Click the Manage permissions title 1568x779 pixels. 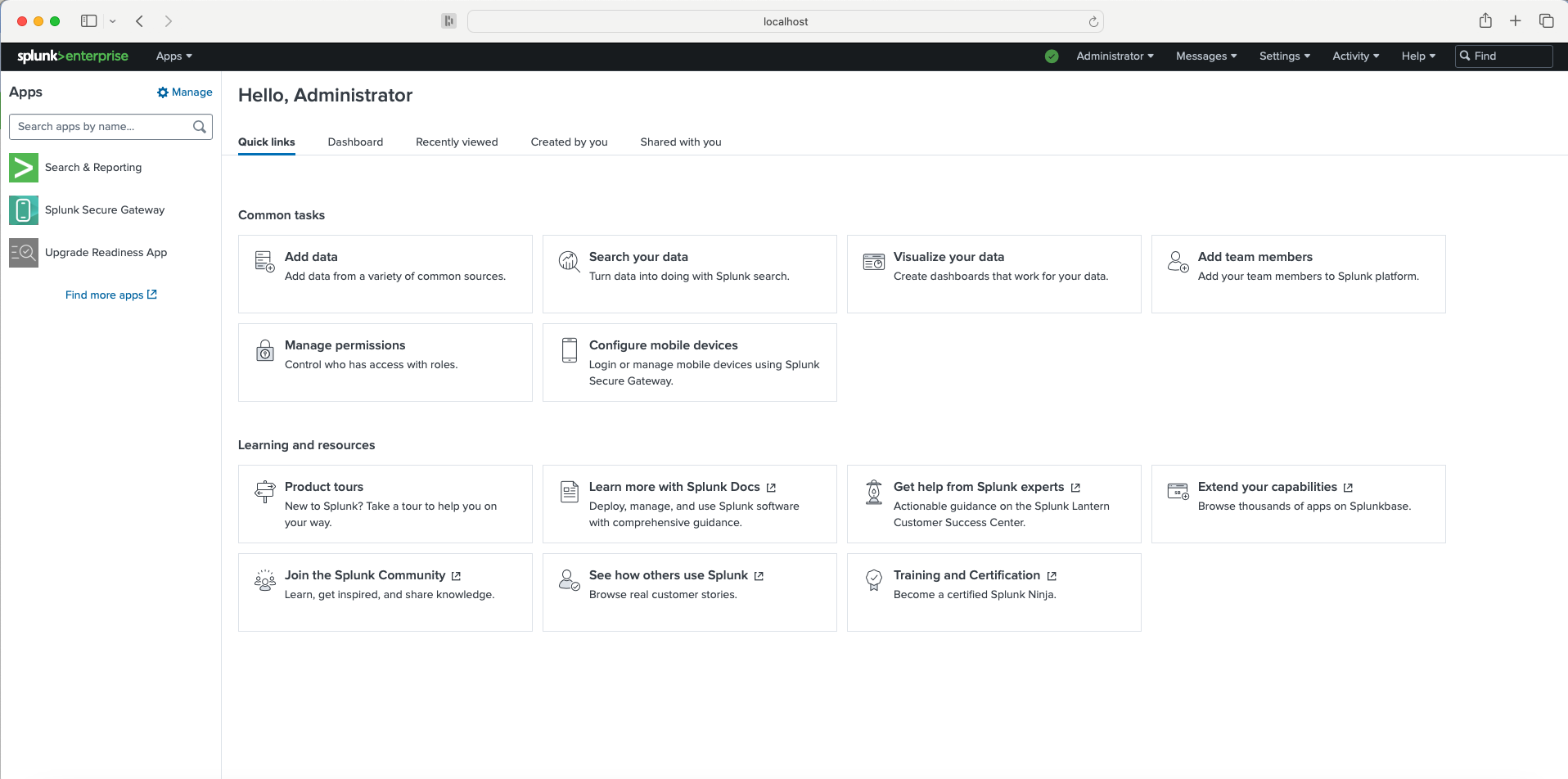click(345, 345)
